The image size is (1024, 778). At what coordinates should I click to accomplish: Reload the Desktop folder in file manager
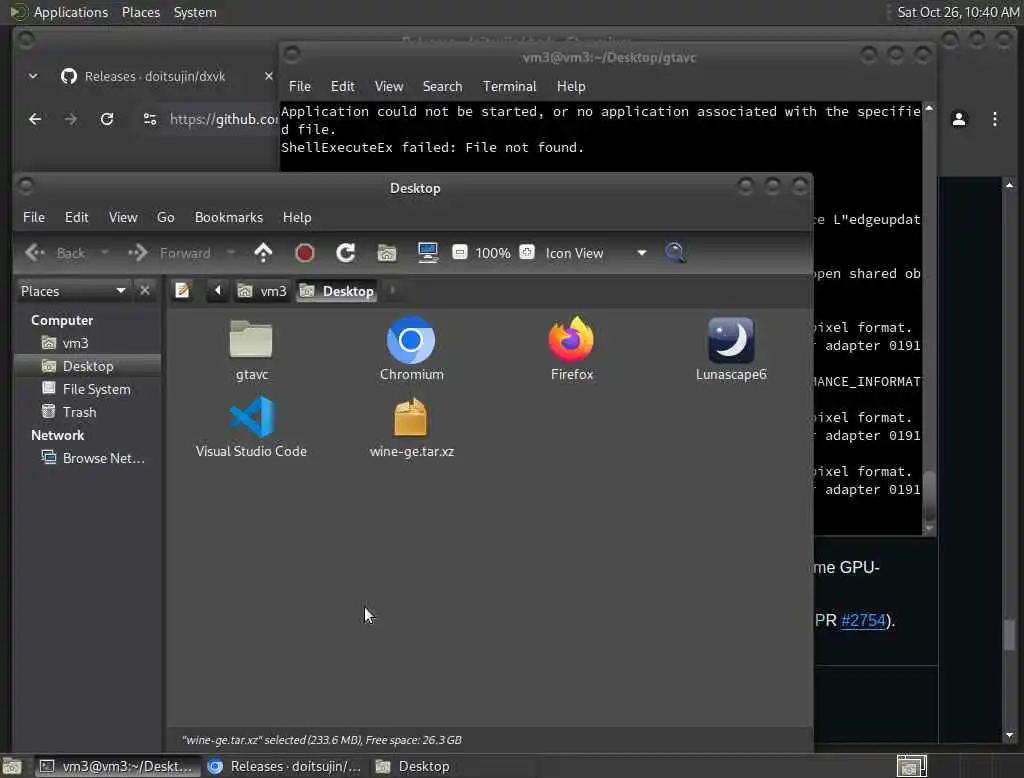(x=345, y=253)
